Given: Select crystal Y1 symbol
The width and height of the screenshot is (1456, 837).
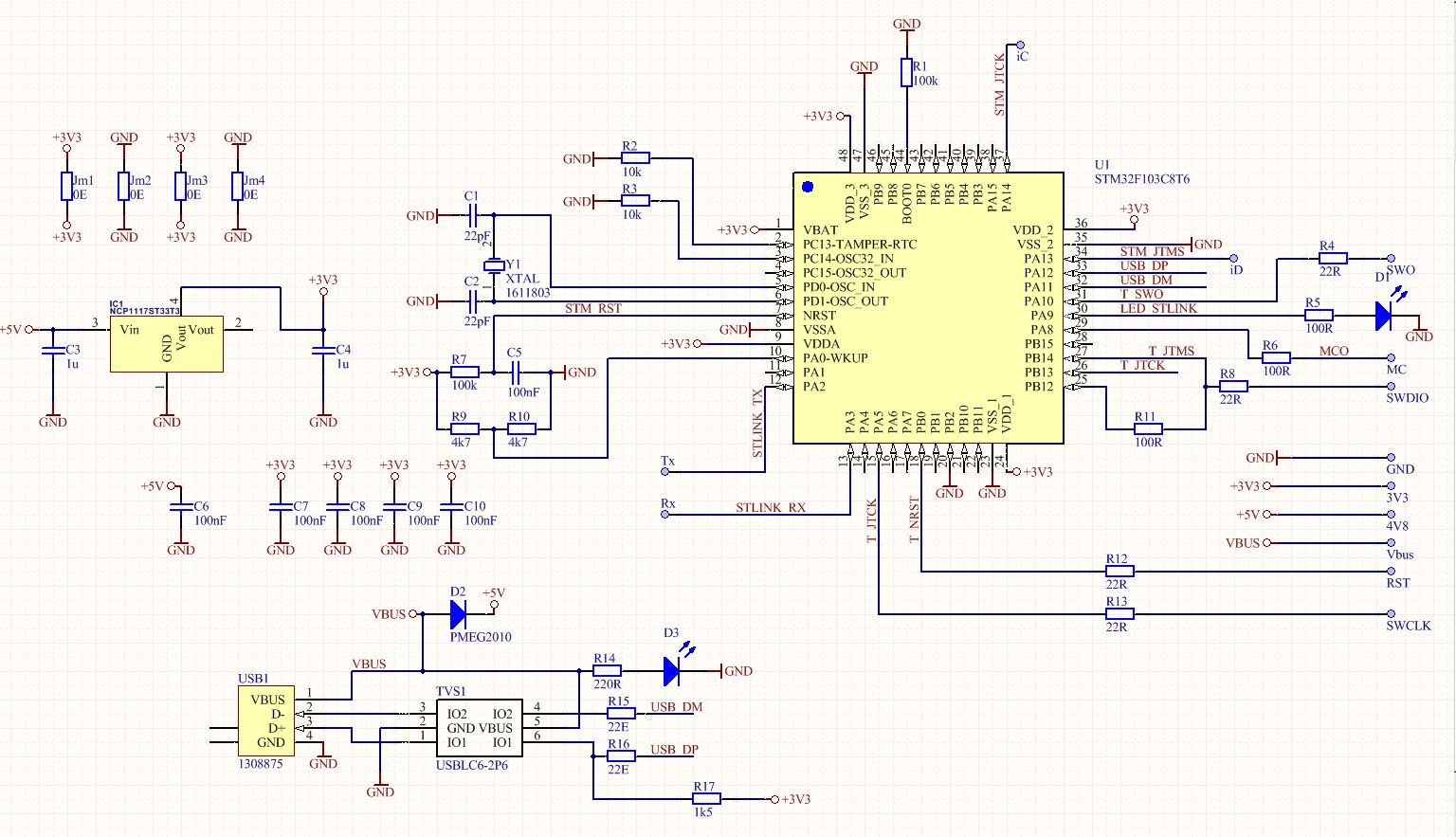Looking at the screenshot, I should click(x=493, y=264).
